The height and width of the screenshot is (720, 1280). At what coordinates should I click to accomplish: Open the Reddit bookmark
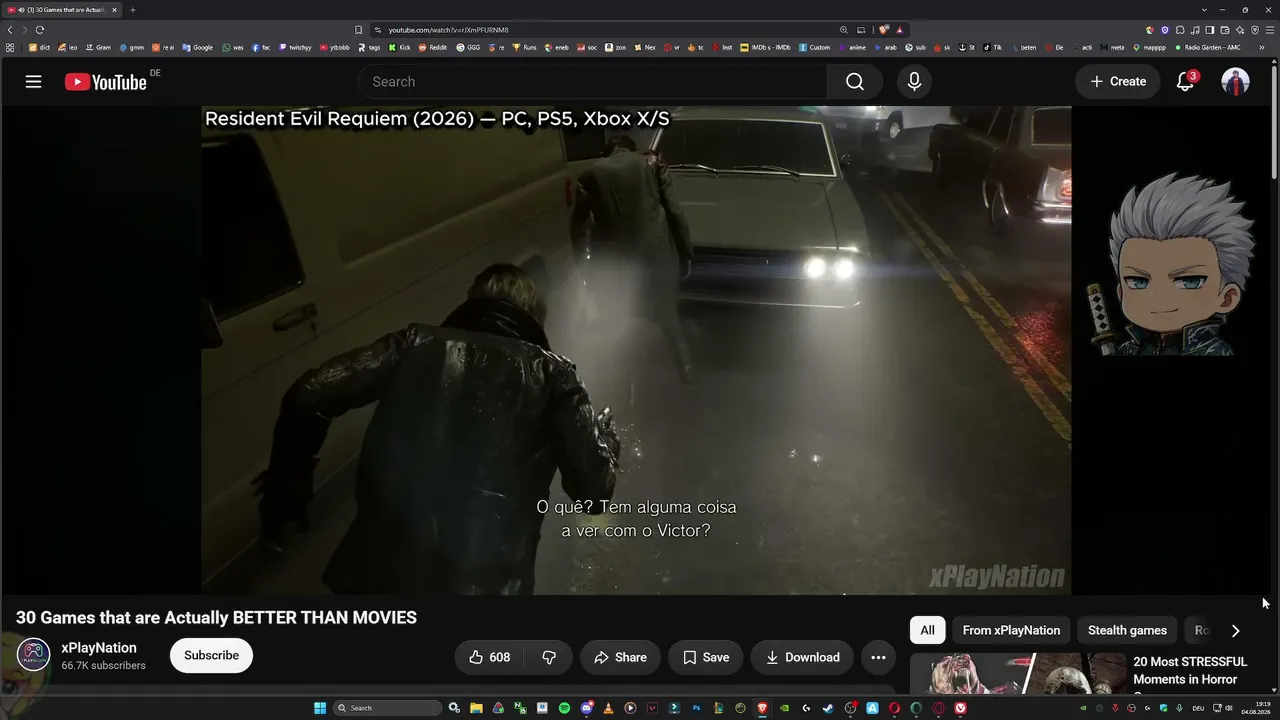433,47
